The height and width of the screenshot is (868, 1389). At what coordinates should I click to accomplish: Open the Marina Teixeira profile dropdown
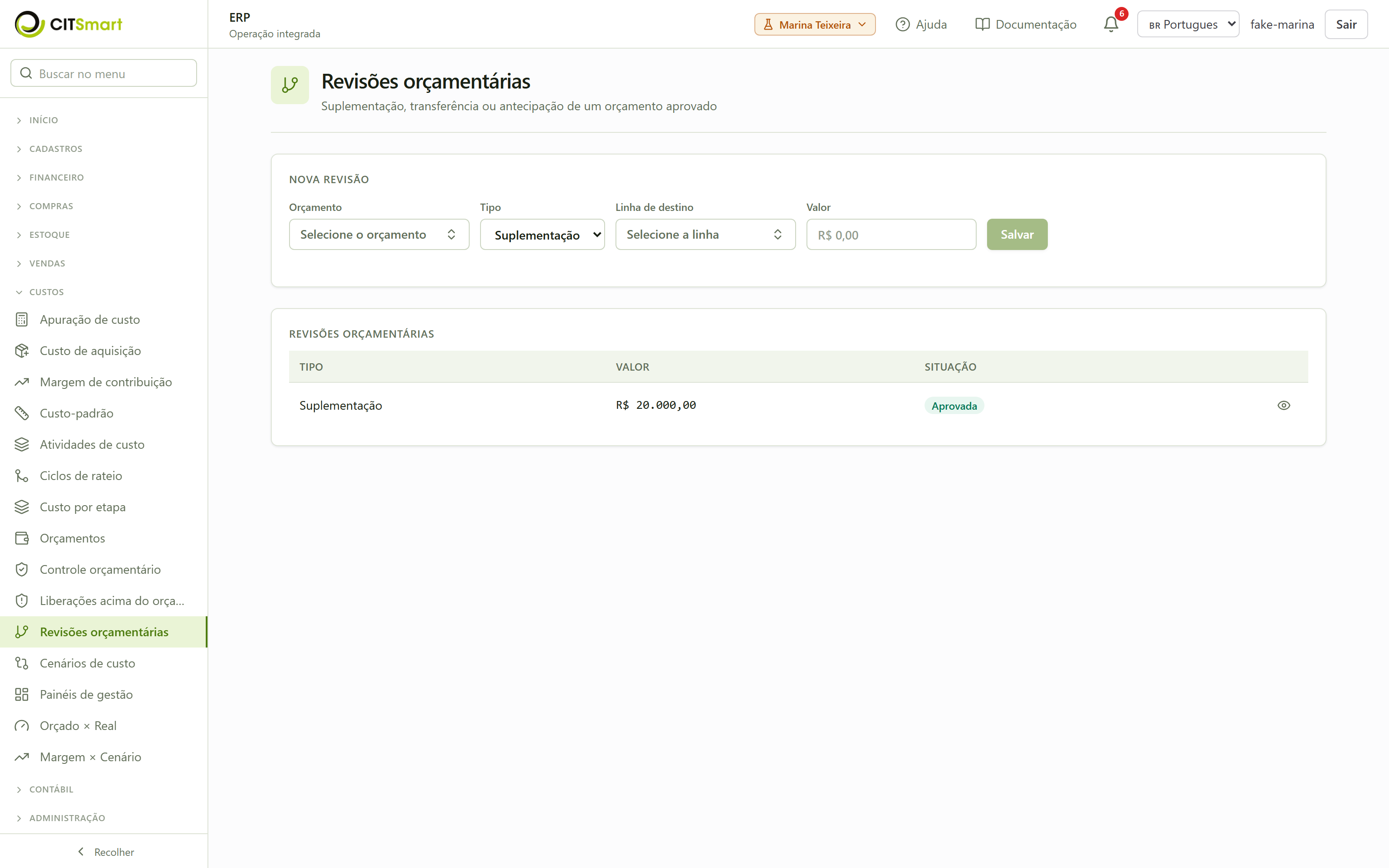[x=814, y=24]
